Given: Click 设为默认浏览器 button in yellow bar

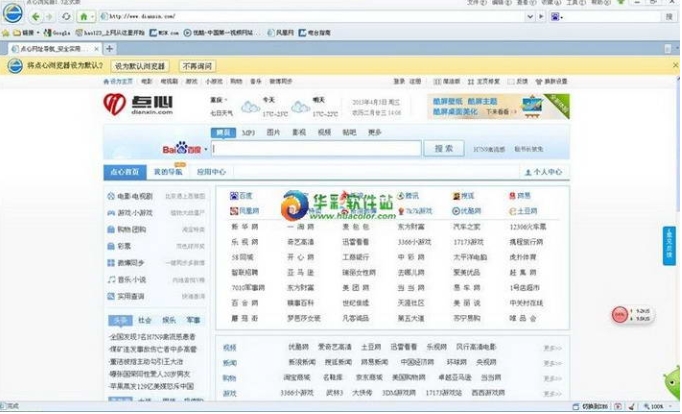Looking at the screenshot, I should pyautogui.click(x=140, y=66).
